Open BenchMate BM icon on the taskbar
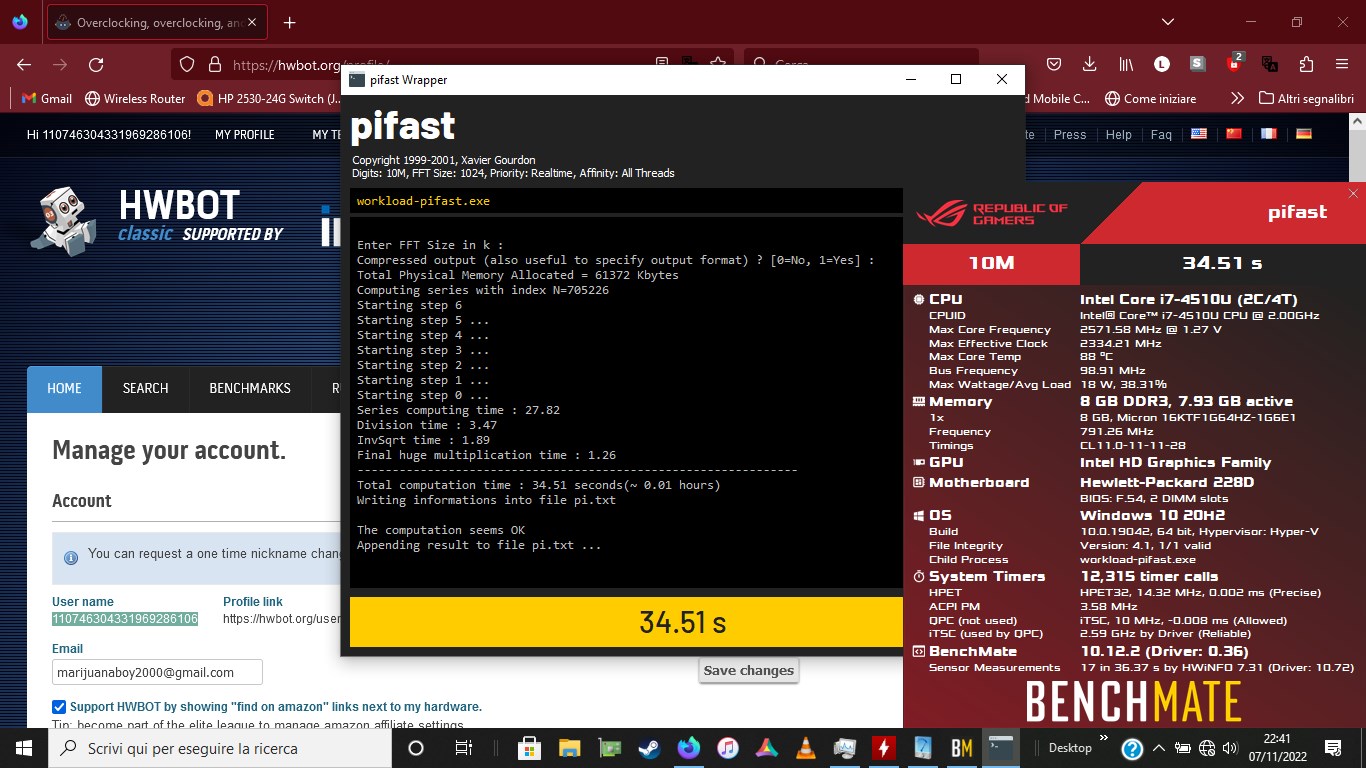 962,748
